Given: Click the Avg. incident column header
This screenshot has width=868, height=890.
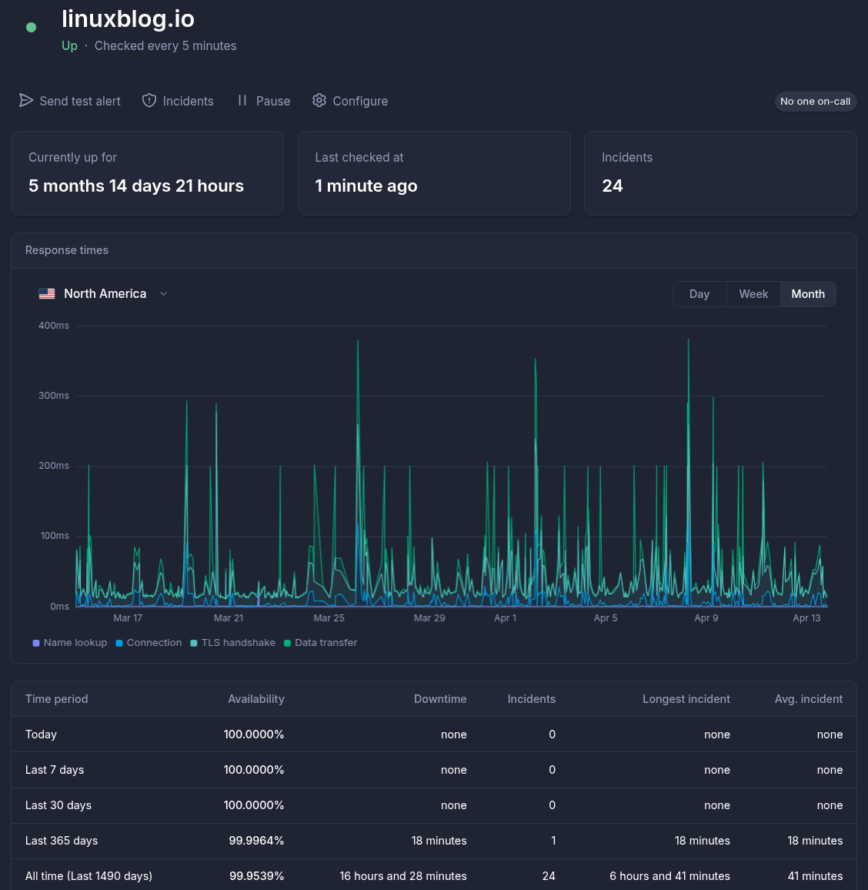Looking at the screenshot, I should click(808, 699).
